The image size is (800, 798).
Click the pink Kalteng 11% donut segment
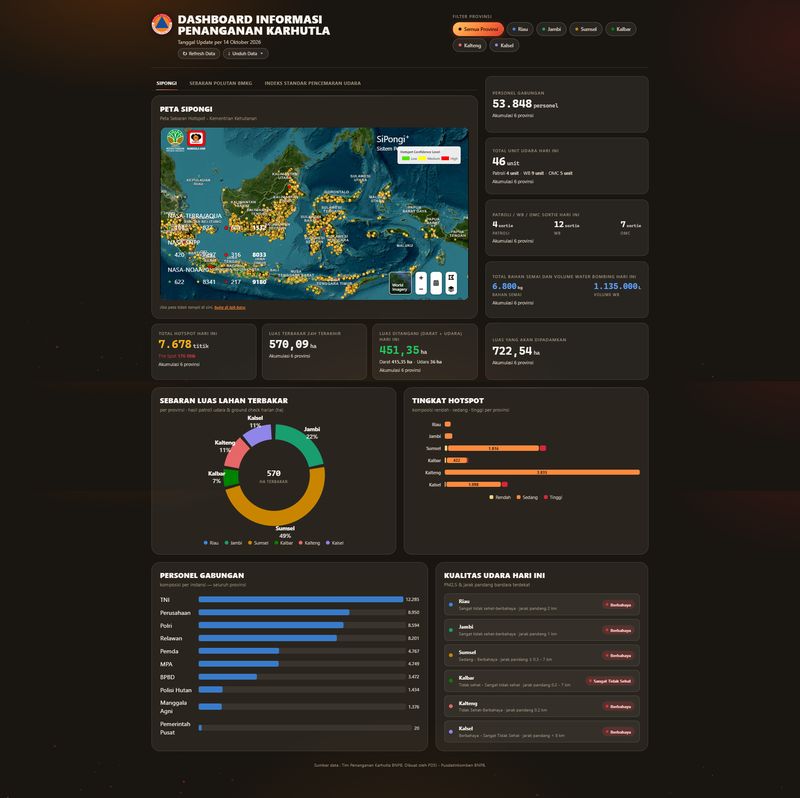235,455
